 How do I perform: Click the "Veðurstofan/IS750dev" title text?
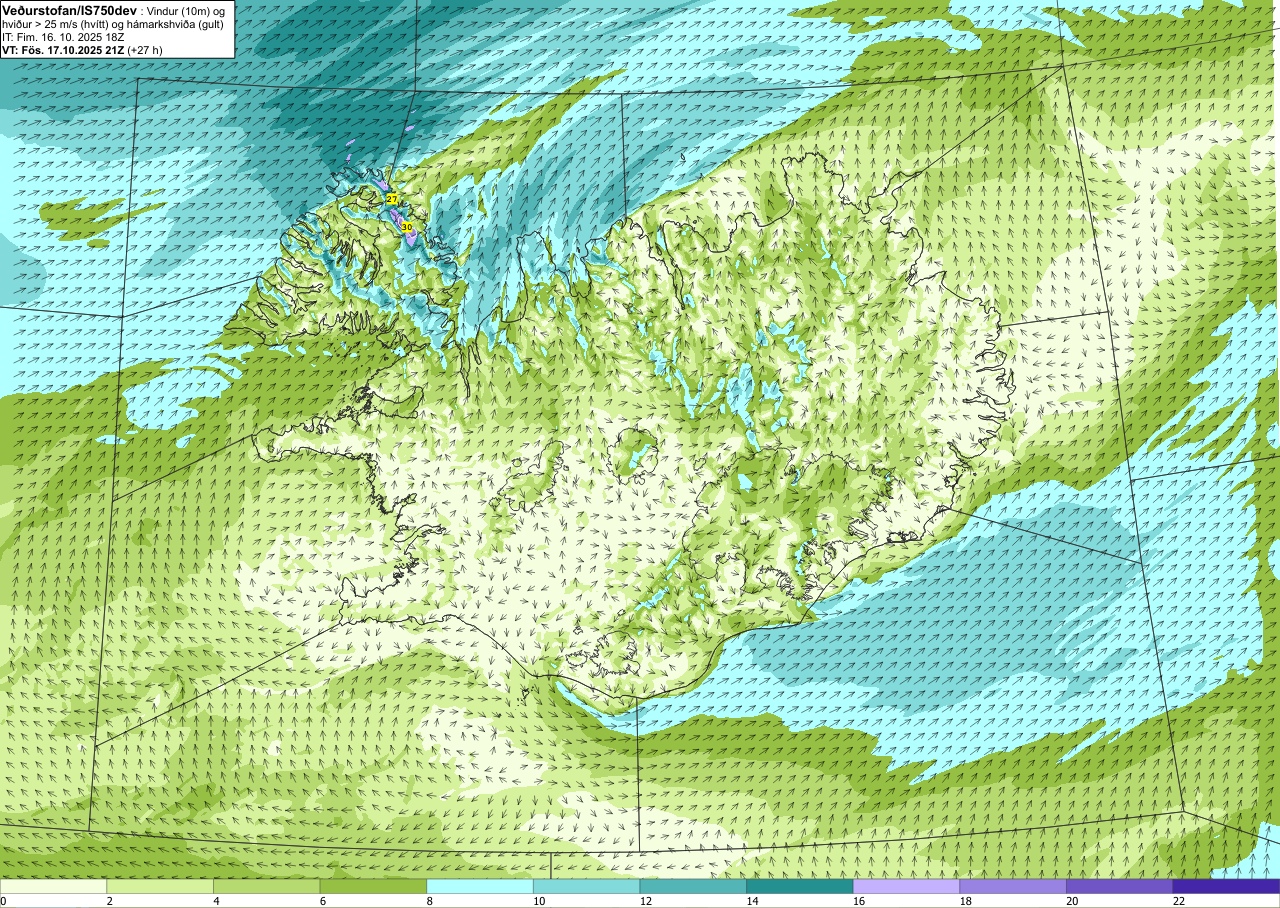click(x=69, y=10)
